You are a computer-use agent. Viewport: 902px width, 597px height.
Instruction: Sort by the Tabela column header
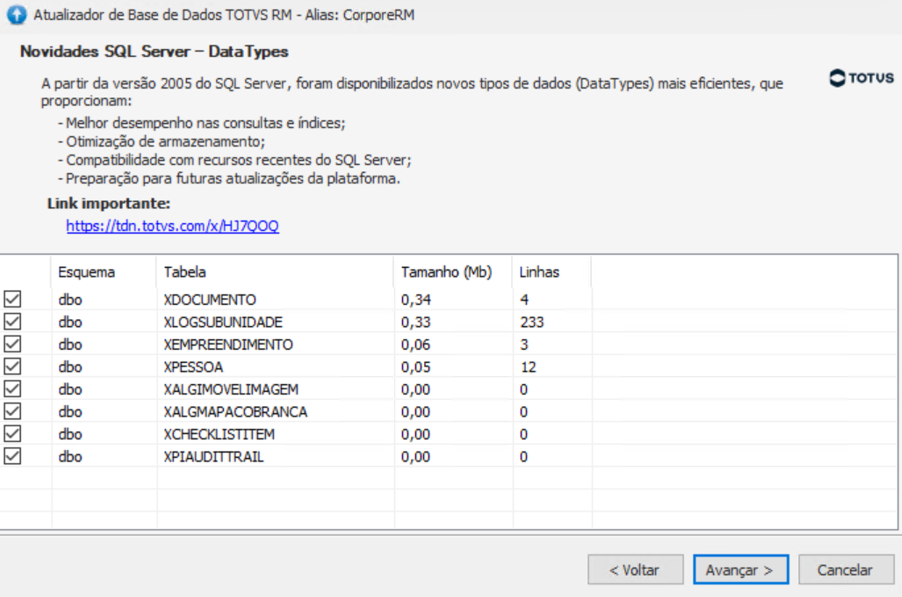point(275,272)
